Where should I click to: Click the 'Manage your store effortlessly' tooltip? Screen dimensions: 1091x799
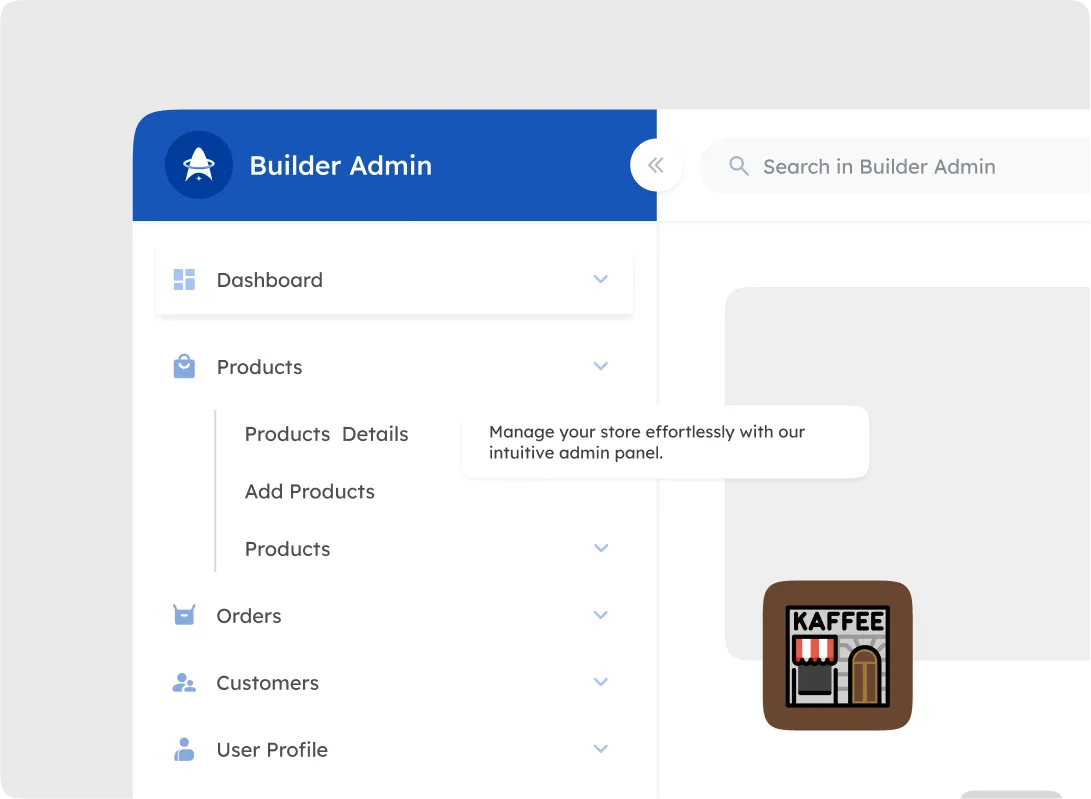click(665, 442)
